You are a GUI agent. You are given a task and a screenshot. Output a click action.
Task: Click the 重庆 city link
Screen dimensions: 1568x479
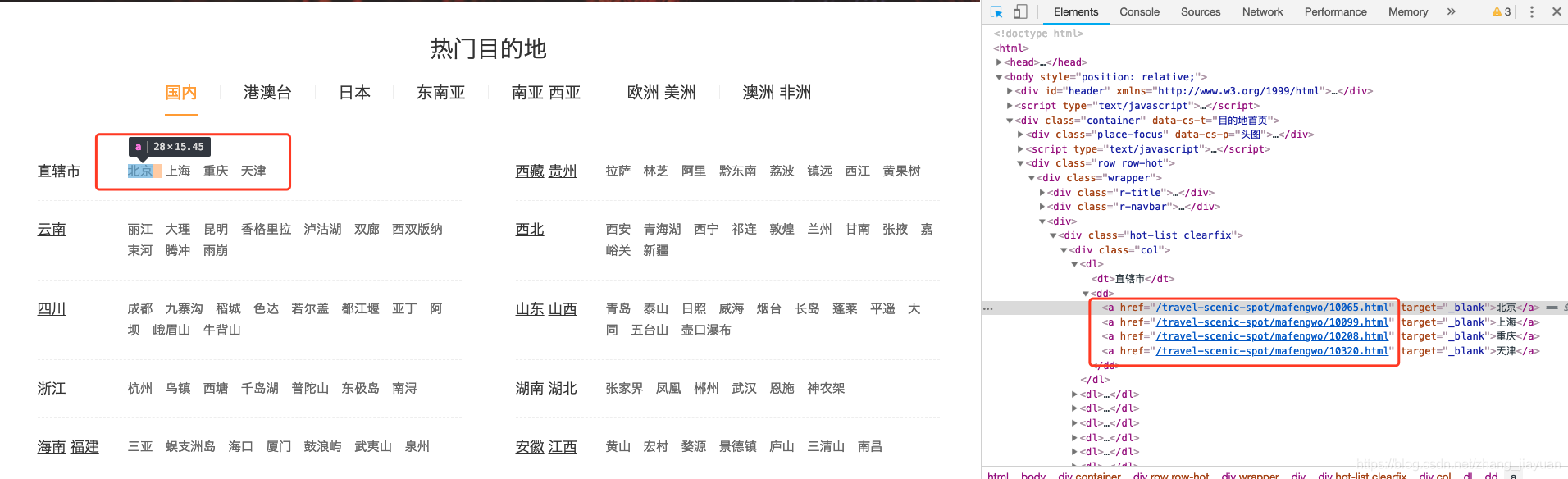[216, 171]
